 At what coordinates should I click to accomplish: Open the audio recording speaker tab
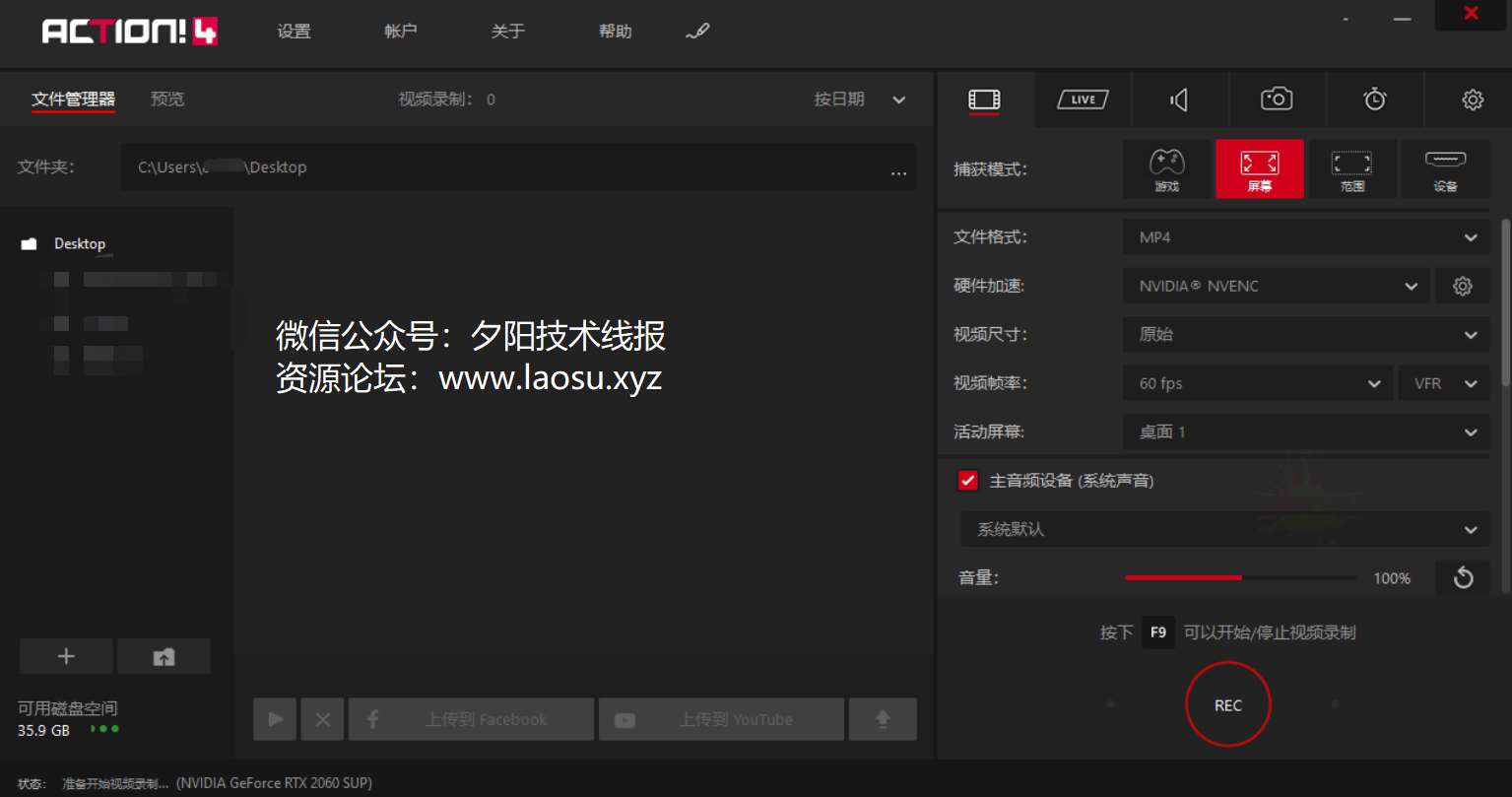point(1179,100)
